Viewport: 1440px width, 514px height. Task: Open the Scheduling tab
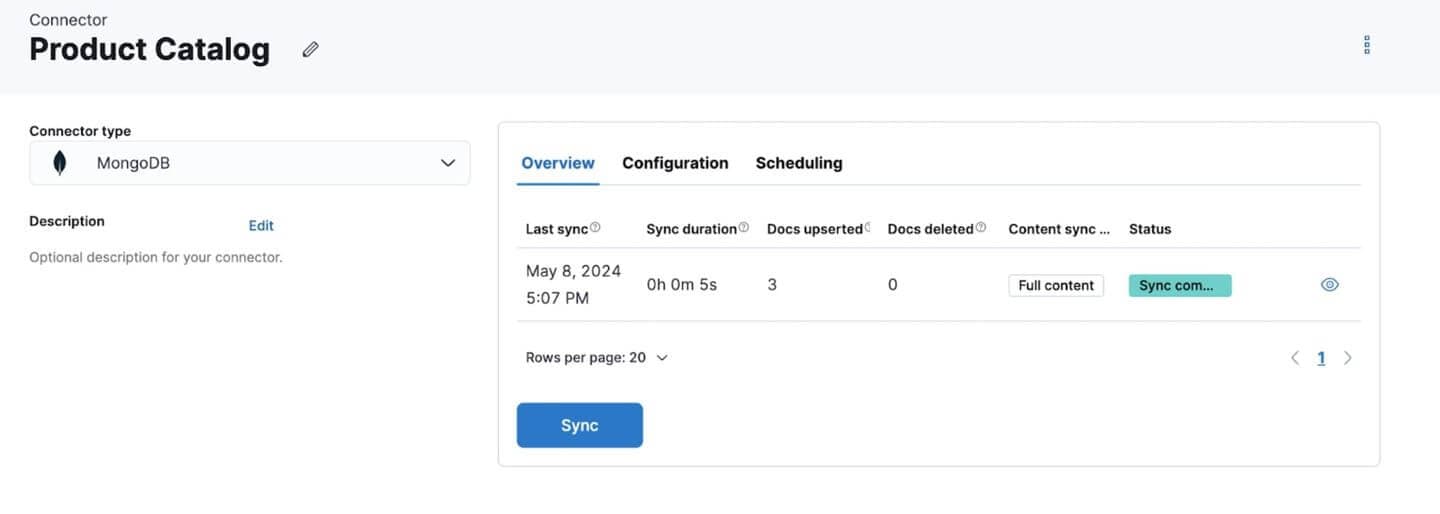[798, 163]
